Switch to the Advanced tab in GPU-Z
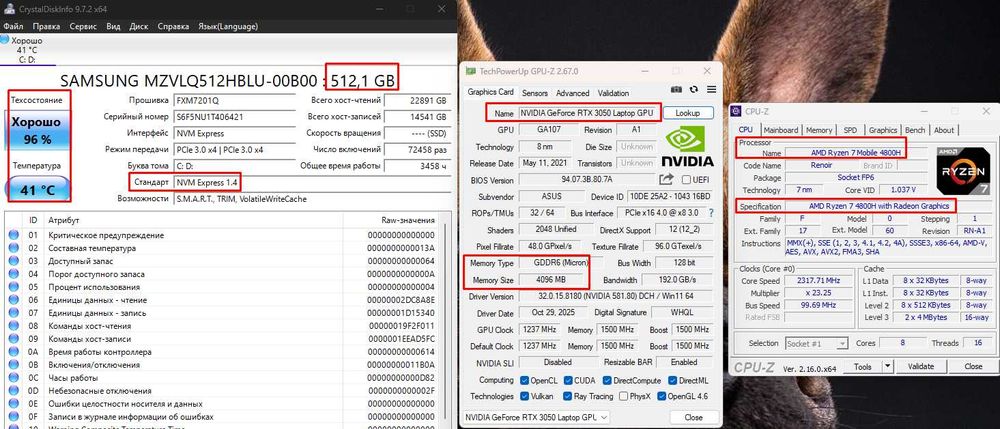1000x429 pixels. tap(572, 93)
